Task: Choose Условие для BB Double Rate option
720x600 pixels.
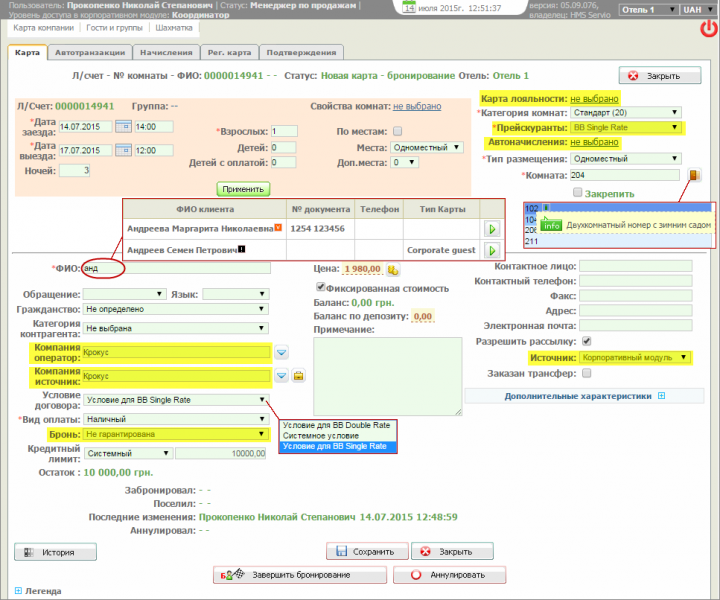Action: 335,425
